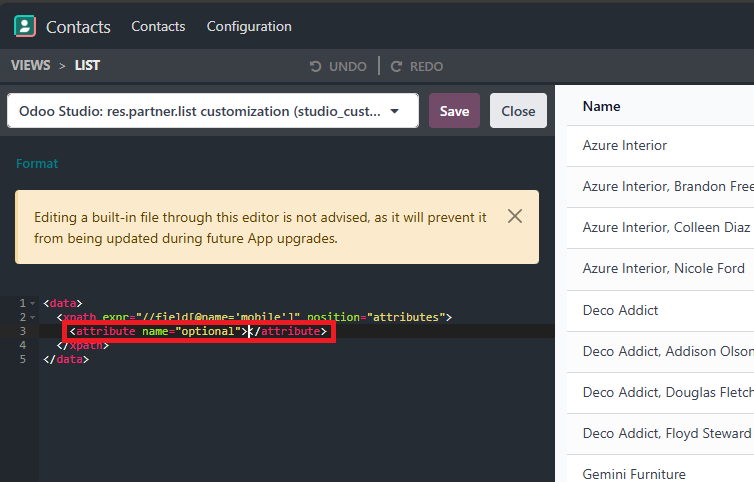The height and width of the screenshot is (482, 754).
Task: Open Deco Addict, Addison Olson row
Action: (x=660, y=352)
